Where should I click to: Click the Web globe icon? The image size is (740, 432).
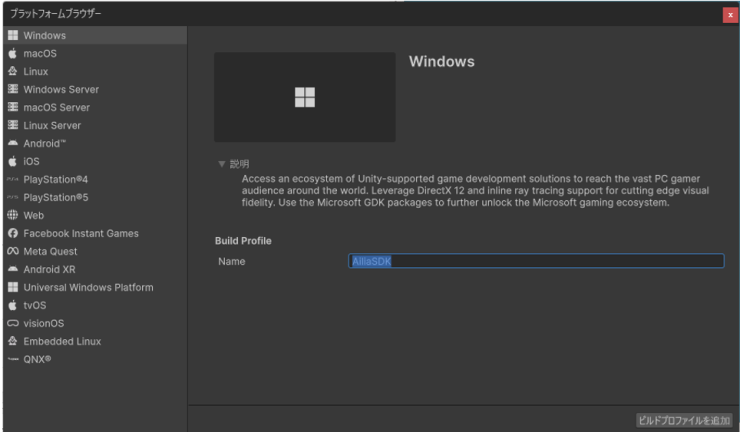click(12, 216)
